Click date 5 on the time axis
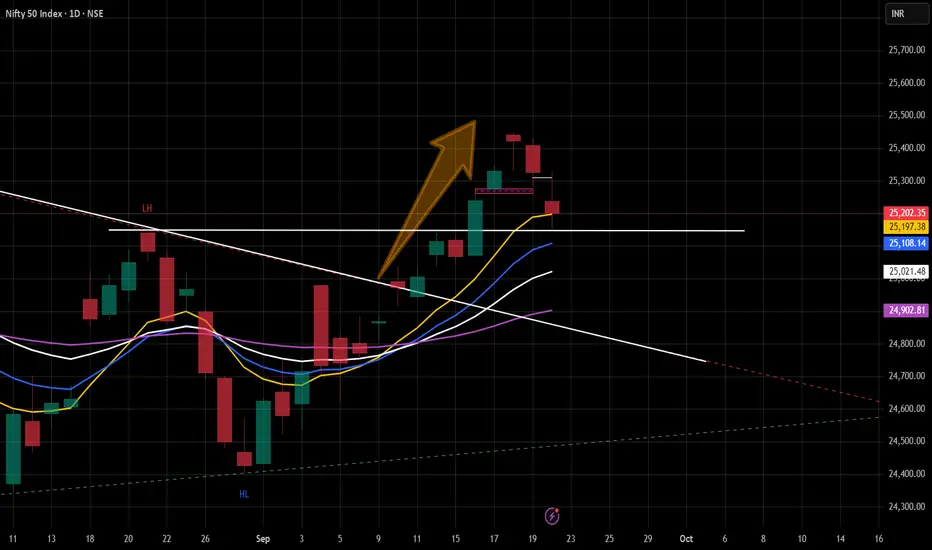The width and height of the screenshot is (932, 550). tap(340, 539)
